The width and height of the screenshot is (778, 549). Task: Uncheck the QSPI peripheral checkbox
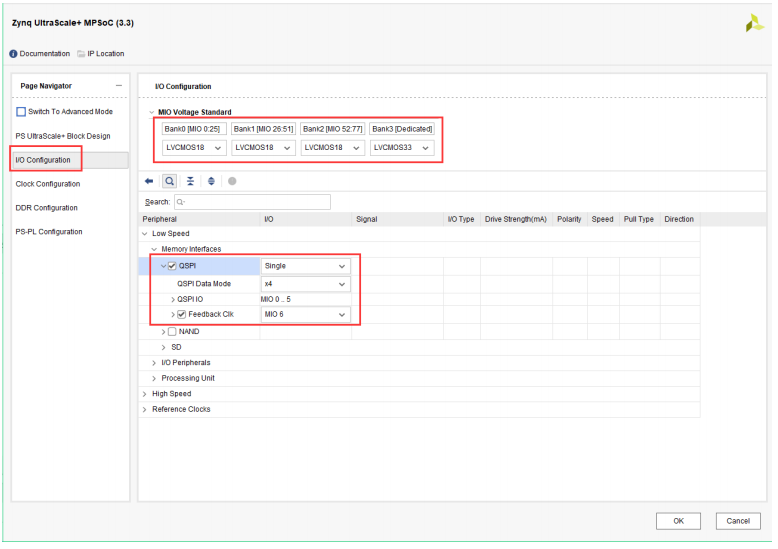click(x=172, y=266)
